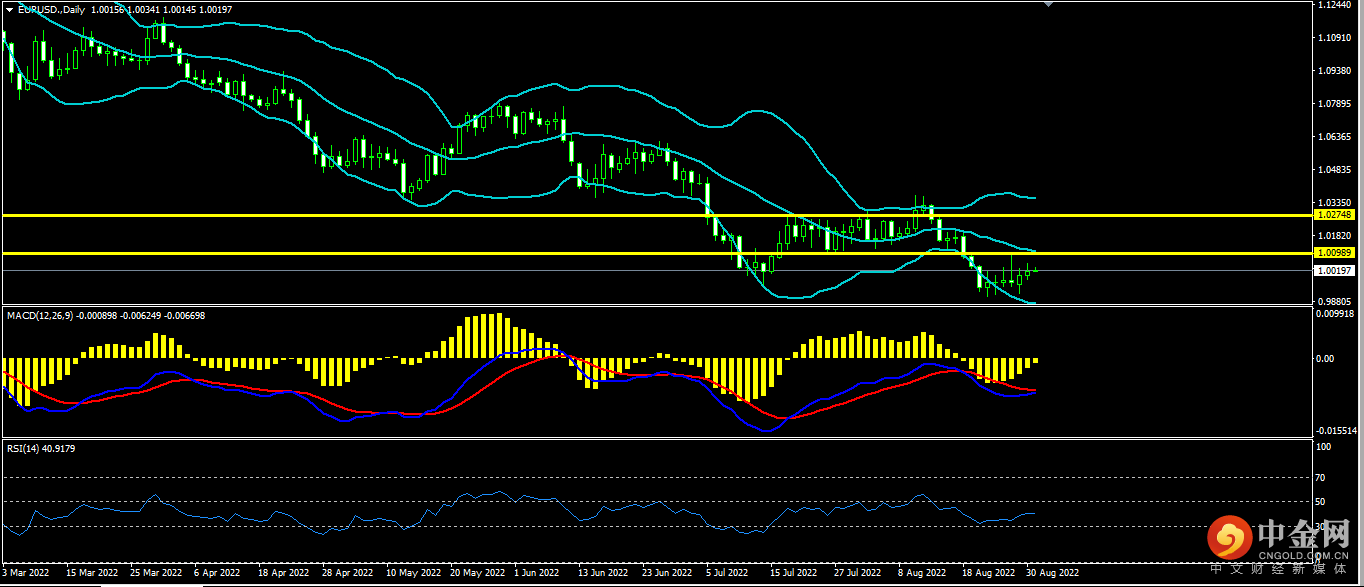Click the 3 Mar 2022 date label
Image resolution: width=1364 pixels, height=587 pixels.
(x=26, y=573)
